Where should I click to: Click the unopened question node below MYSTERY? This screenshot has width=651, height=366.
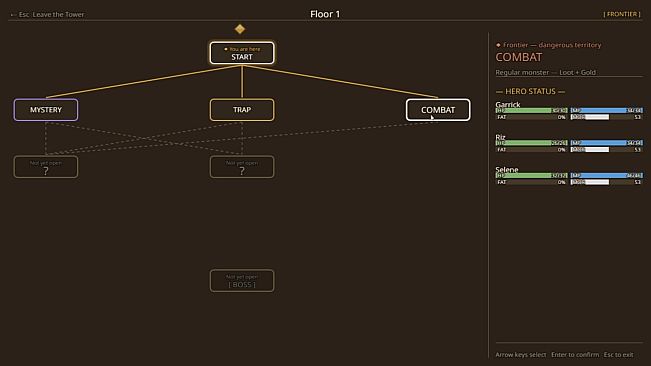46,167
